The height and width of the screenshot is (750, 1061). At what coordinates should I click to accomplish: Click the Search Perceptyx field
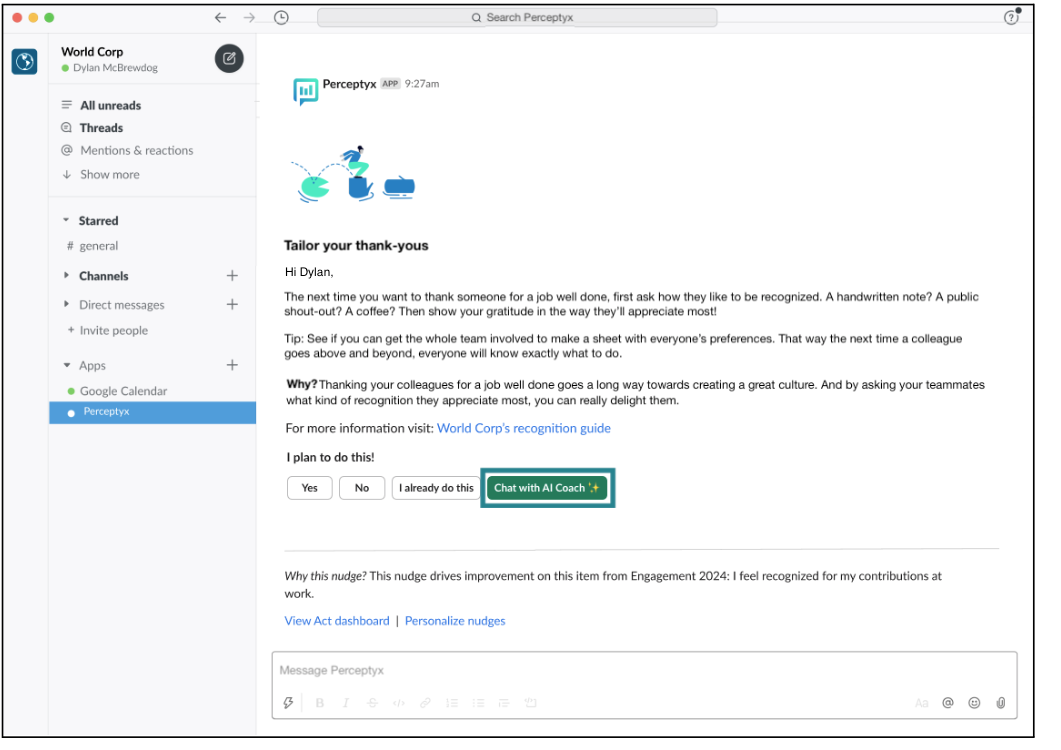[517, 18]
